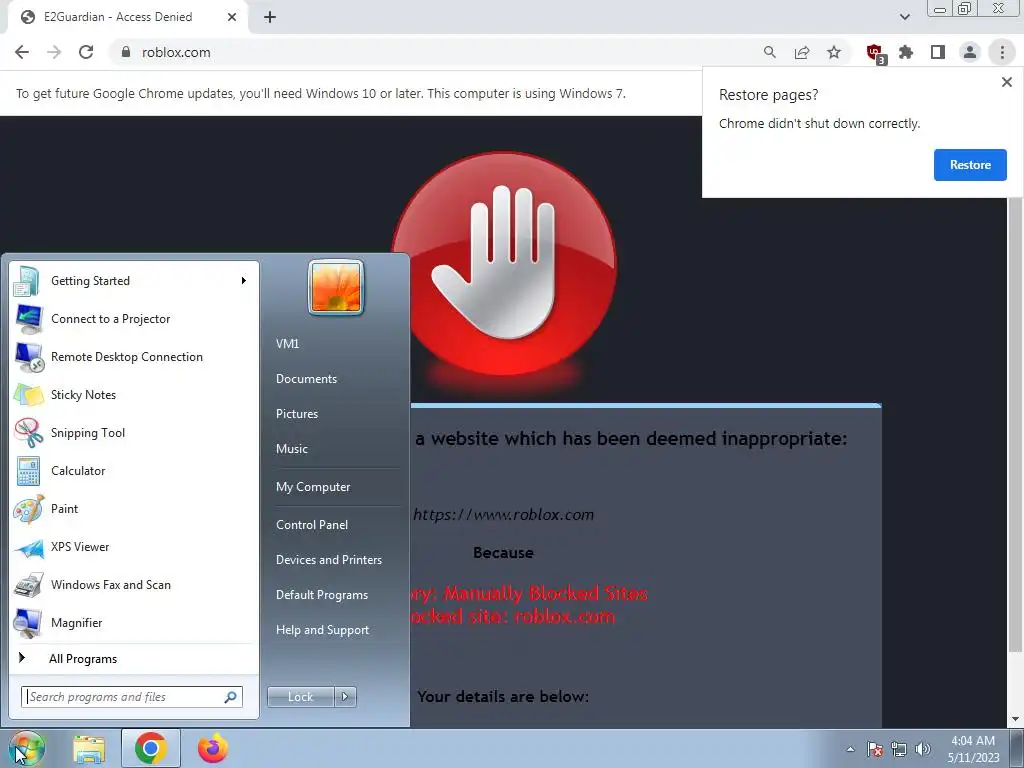The width and height of the screenshot is (1024, 768).
Task: Select the E2Guardian - Access Denied tab
Action: (127, 17)
